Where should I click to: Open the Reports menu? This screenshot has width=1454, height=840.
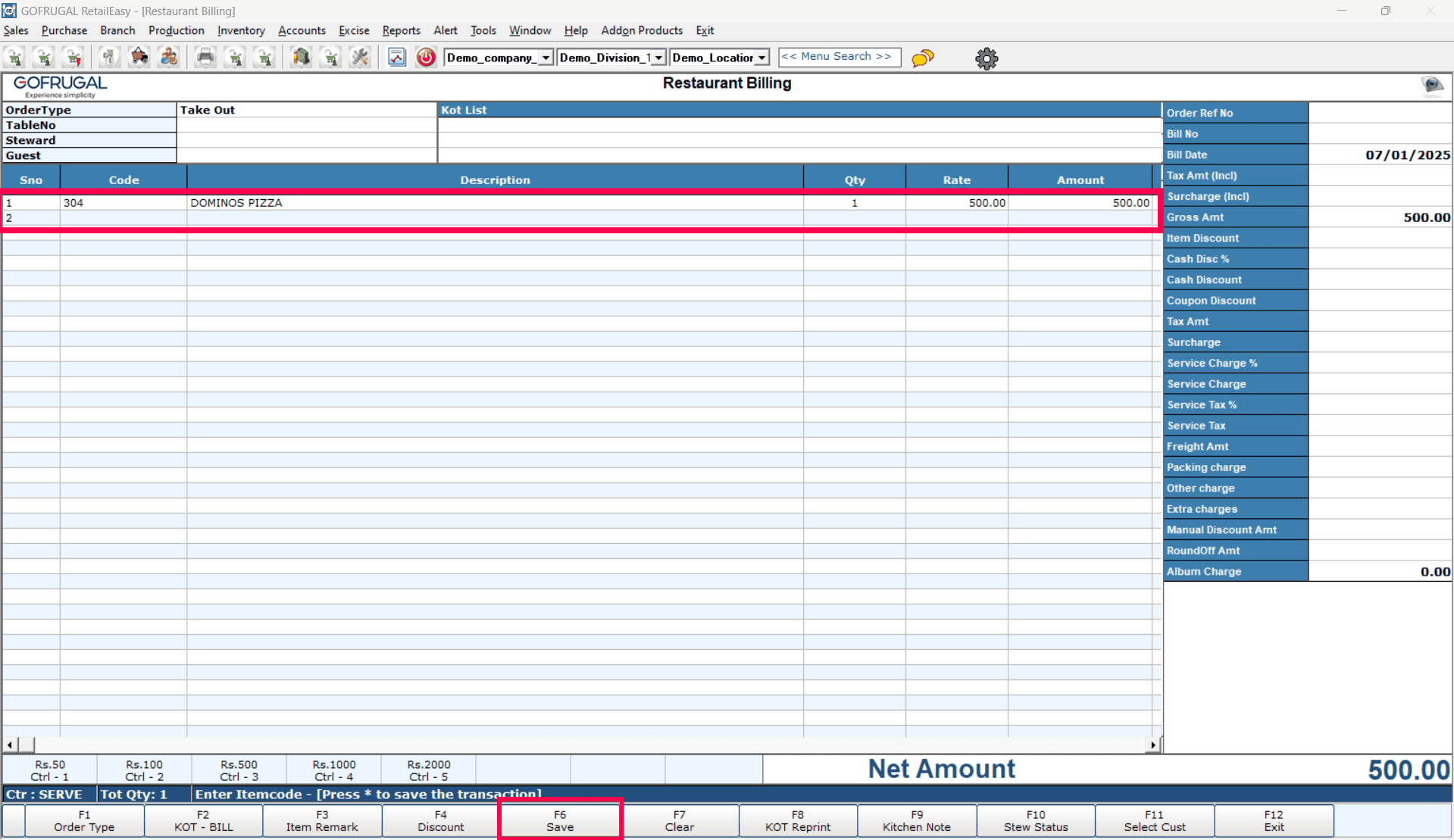pyautogui.click(x=401, y=30)
